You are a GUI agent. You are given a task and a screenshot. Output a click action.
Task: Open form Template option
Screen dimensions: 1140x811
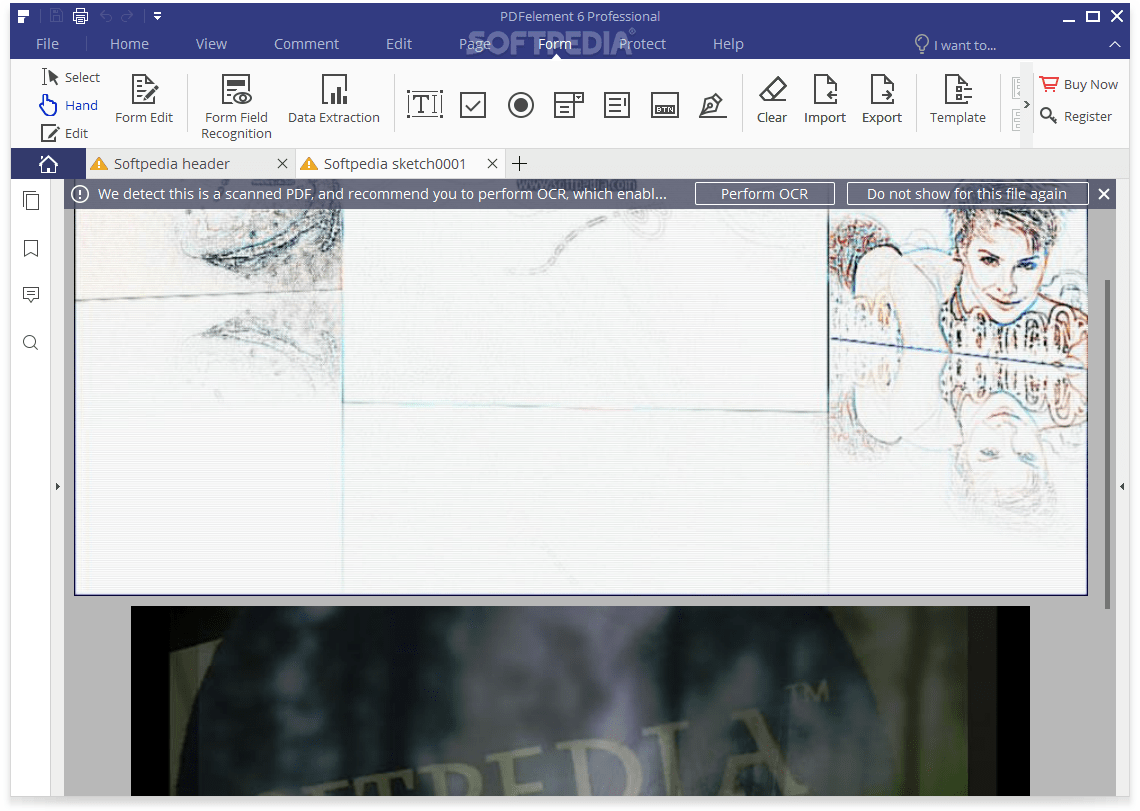pyautogui.click(x=958, y=99)
